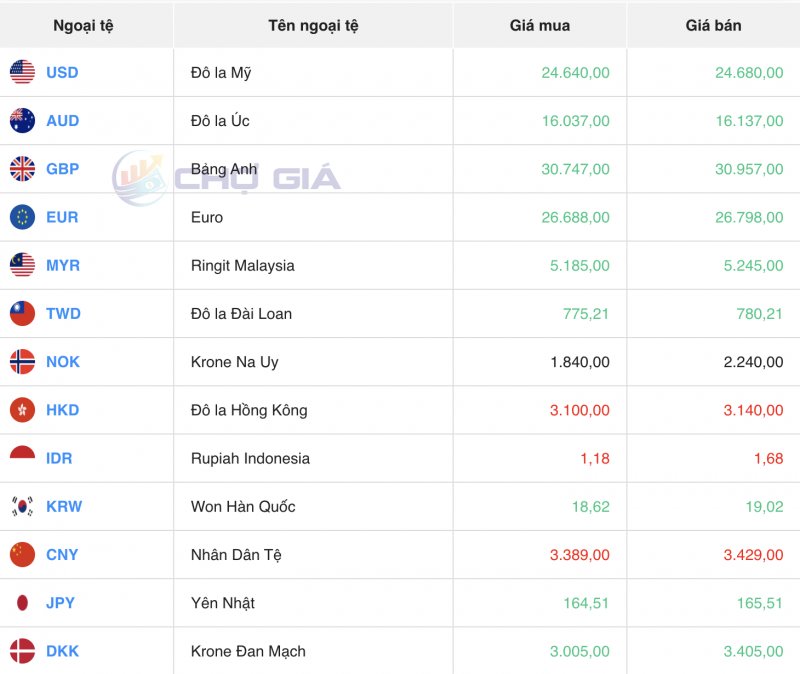
Task: Open the EUR currency link
Action: point(62,217)
